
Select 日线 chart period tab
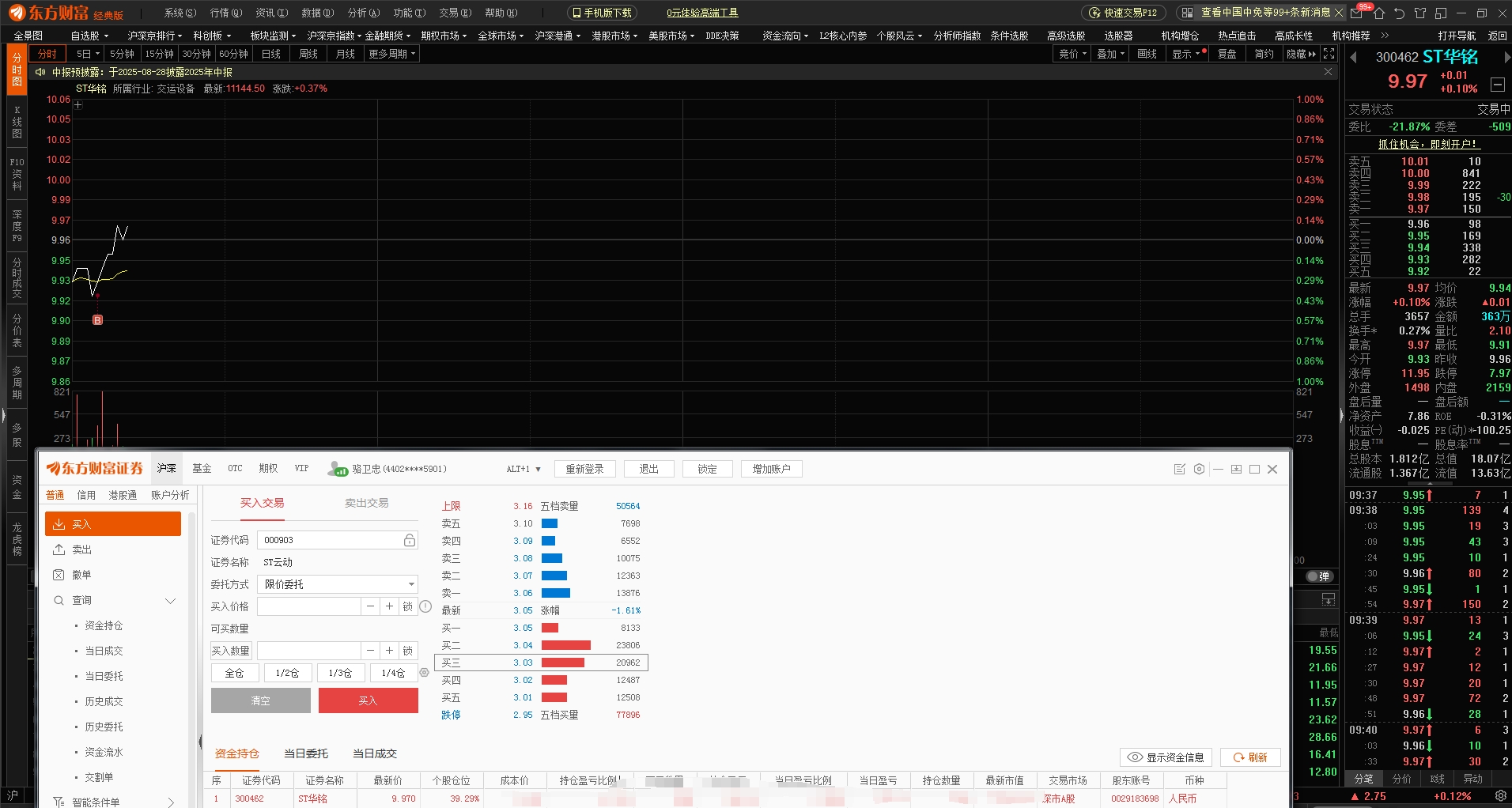click(x=271, y=54)
